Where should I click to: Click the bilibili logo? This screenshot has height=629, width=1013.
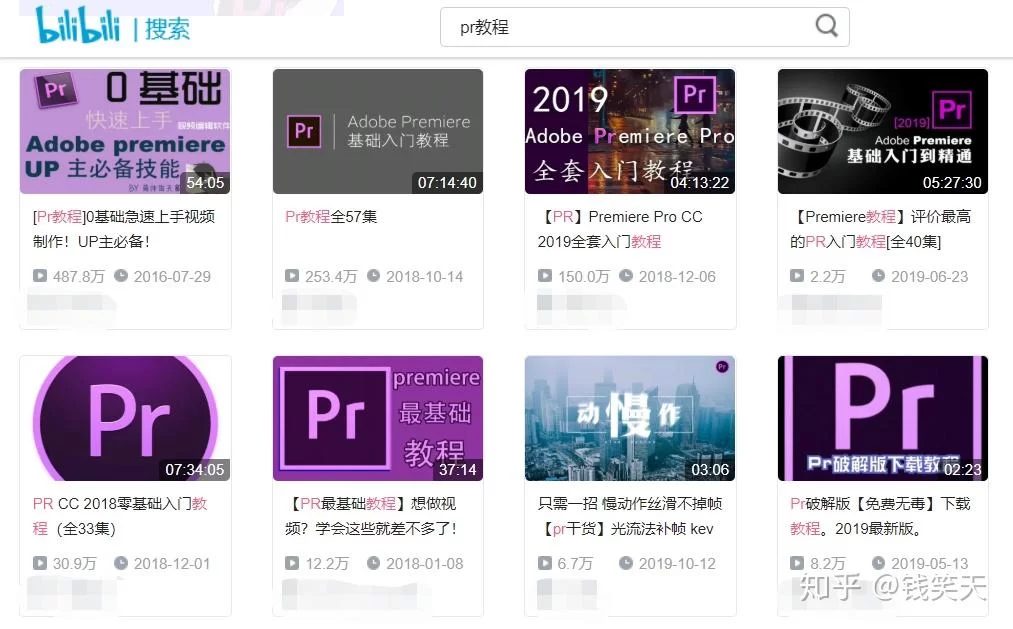[78, 27]
